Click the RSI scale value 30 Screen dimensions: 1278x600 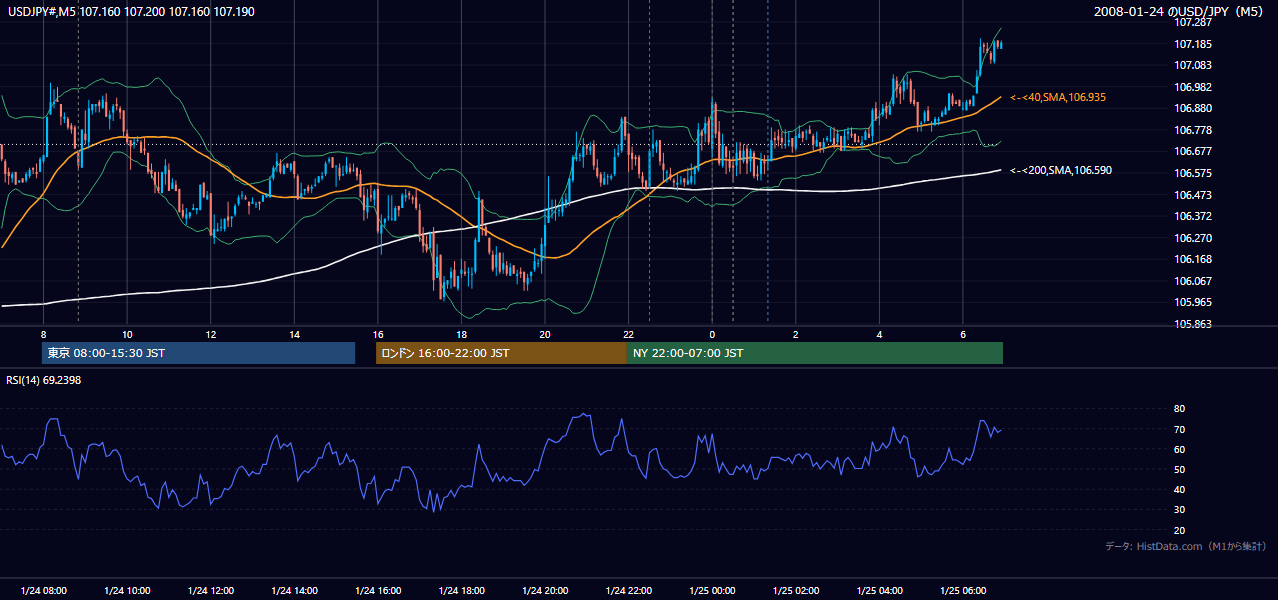point(1180,510)
